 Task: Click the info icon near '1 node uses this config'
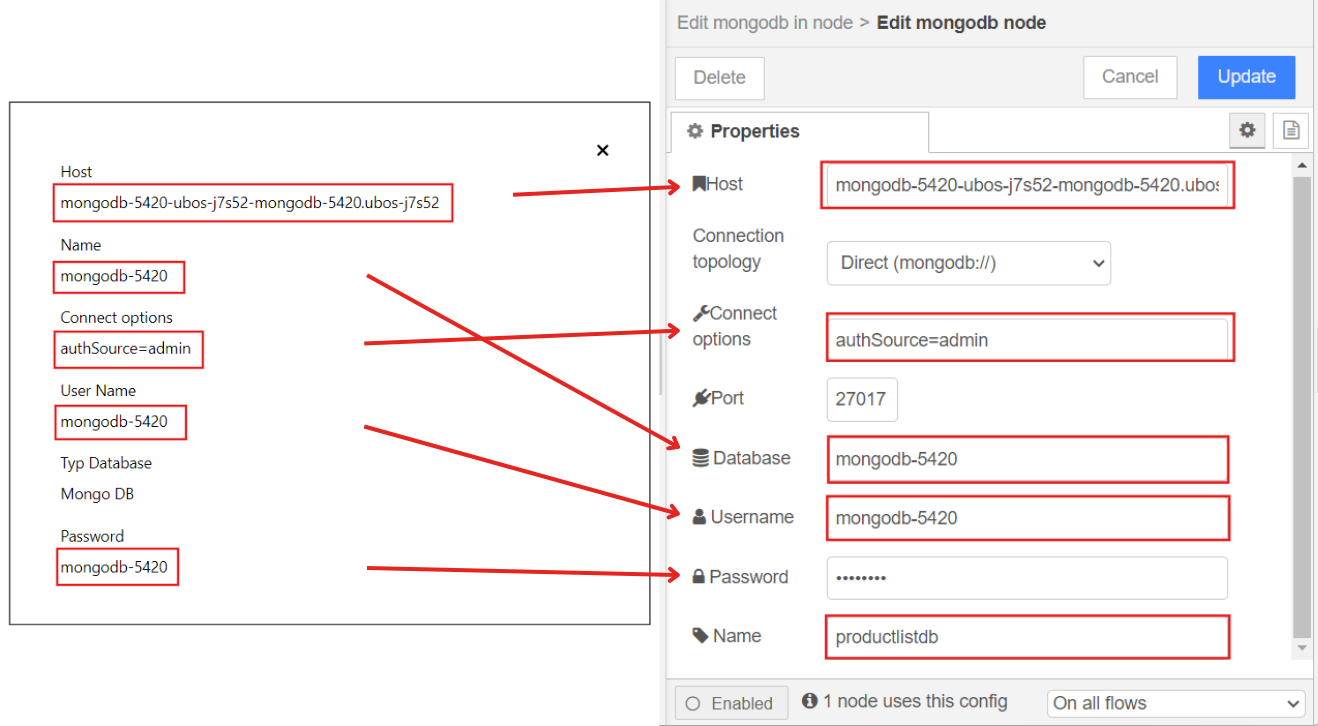click(x=810, y=701)
